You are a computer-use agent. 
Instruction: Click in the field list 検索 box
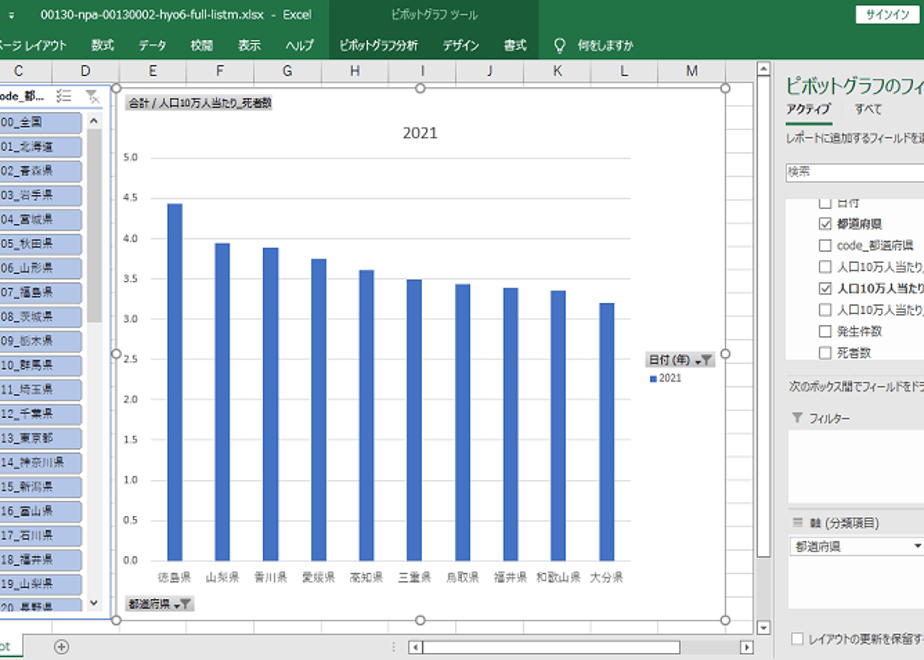tap(854, 172)
